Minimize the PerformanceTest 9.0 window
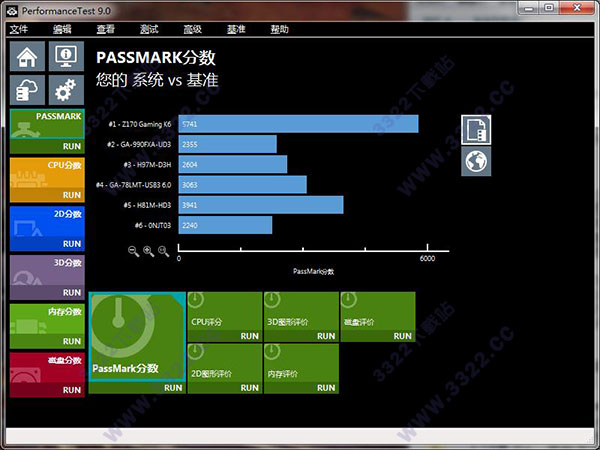 tap(529, 8)
